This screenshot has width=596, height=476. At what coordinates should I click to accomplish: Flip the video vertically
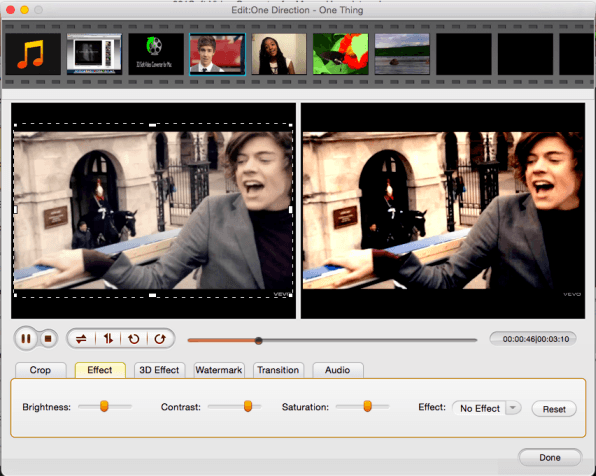[x=108, y=338]
